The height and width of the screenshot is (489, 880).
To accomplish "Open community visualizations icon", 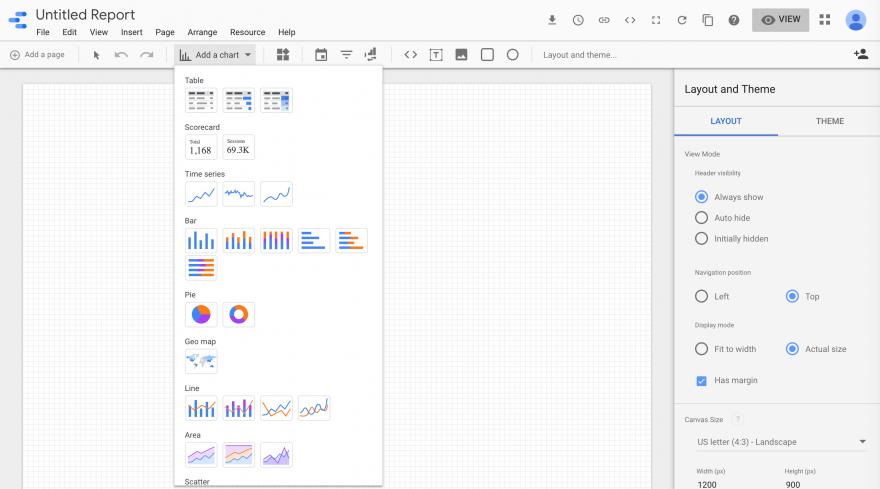I will tap(283, 54).
